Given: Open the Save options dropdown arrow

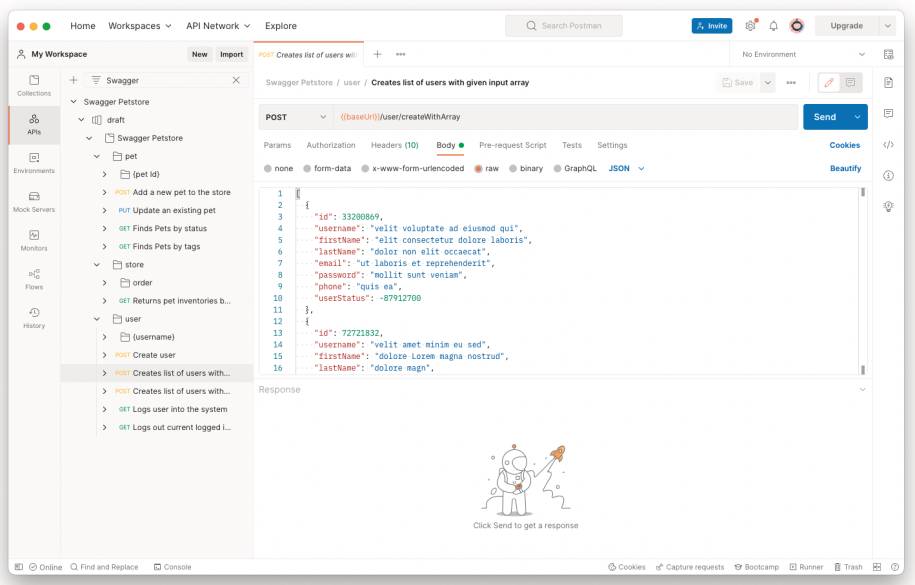Looking at the screenshot, I should tap(768, 82).
